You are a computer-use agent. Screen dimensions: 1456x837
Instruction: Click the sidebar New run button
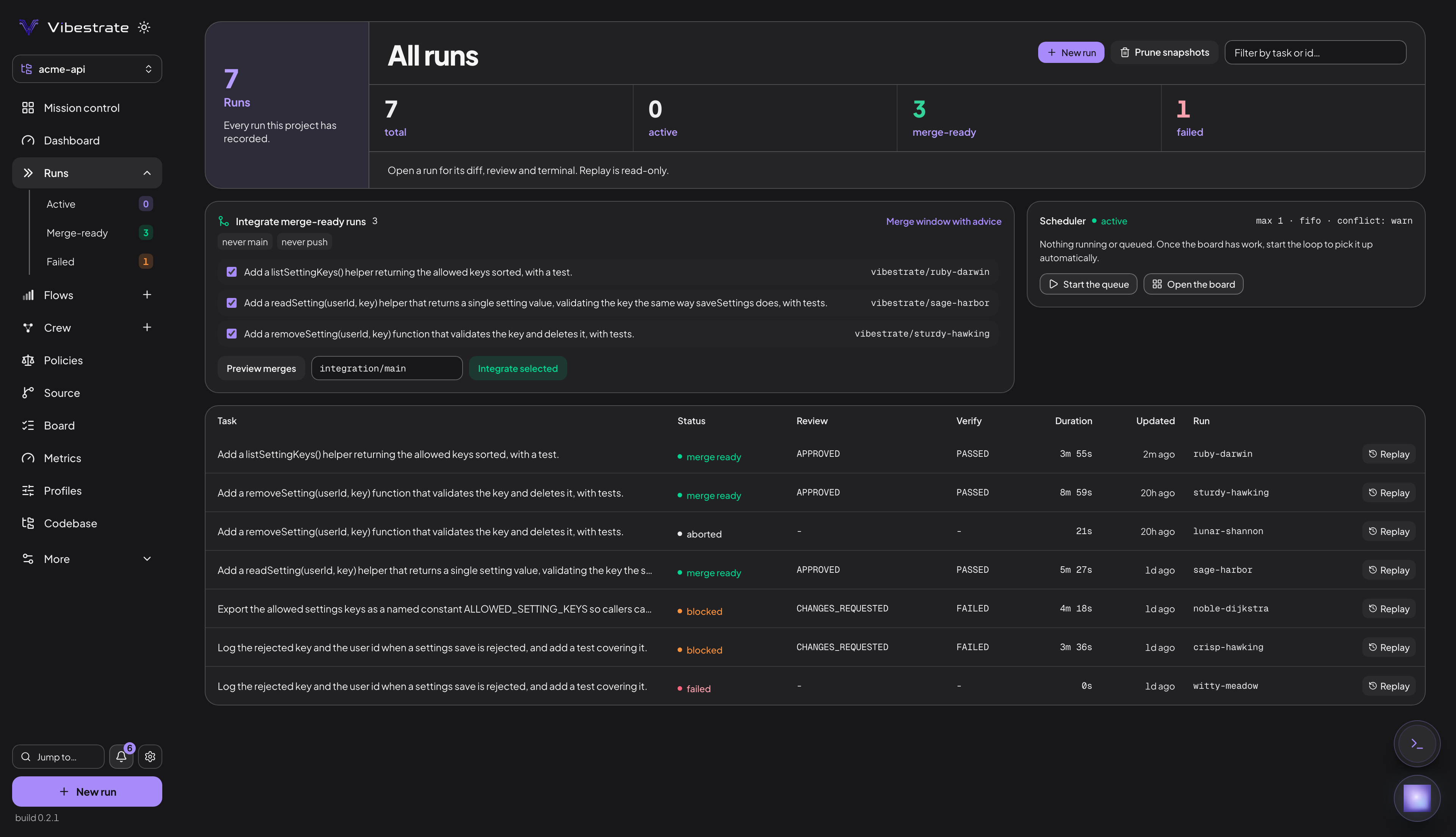pyautogui.click(x=87, y=792)
